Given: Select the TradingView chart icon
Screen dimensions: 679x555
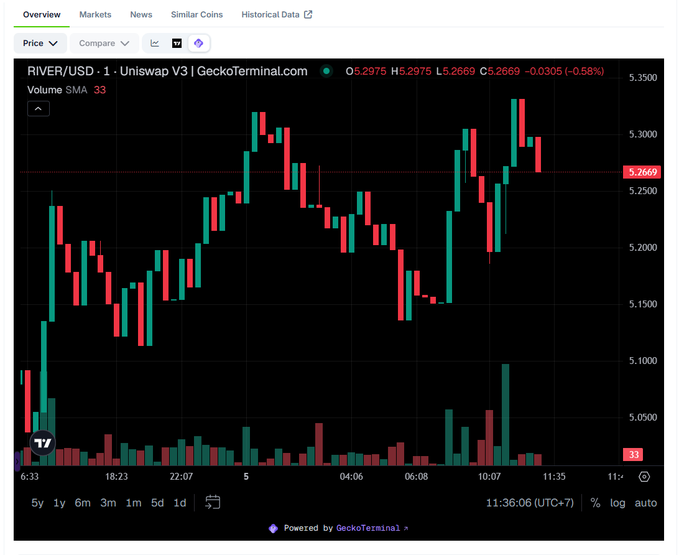Looking at the screenshot, I should pos(177,43).
